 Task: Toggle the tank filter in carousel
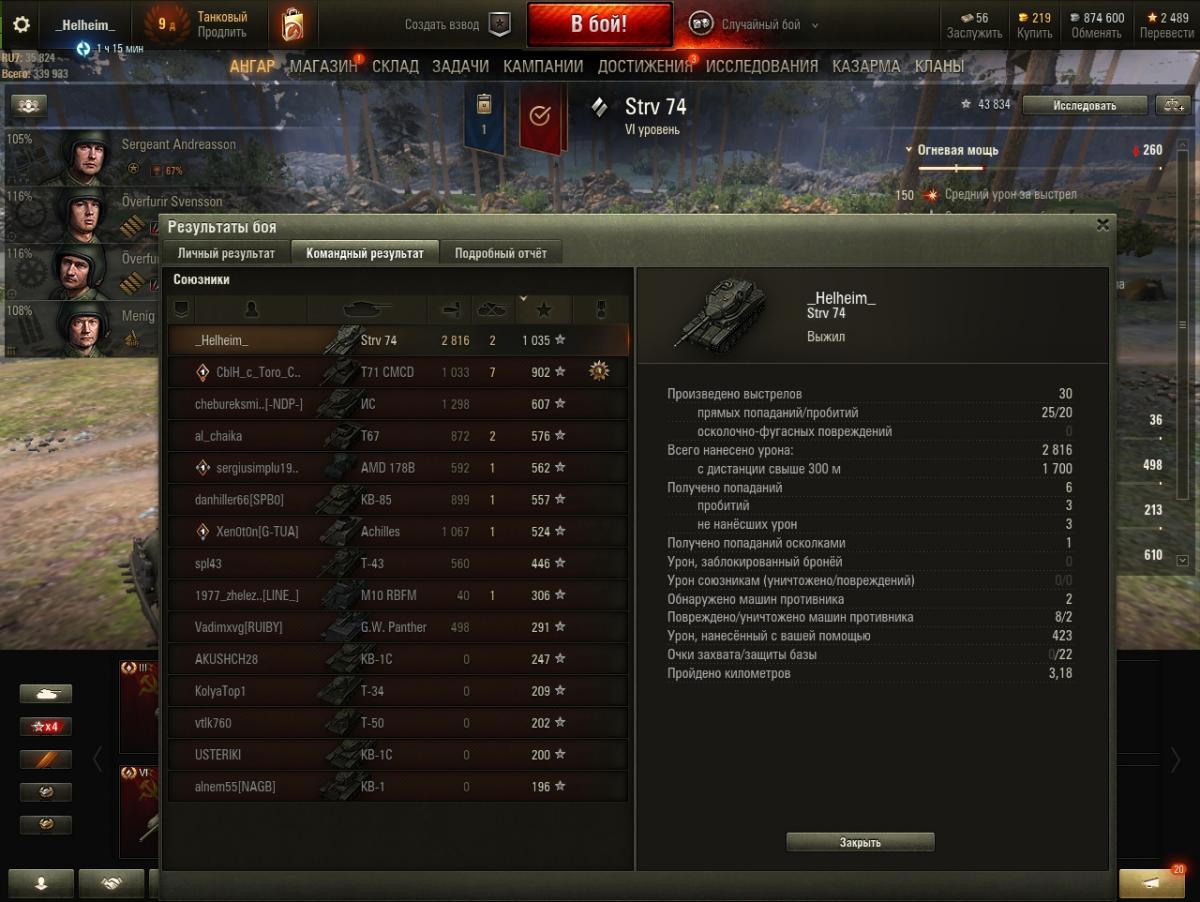[45, 693]
